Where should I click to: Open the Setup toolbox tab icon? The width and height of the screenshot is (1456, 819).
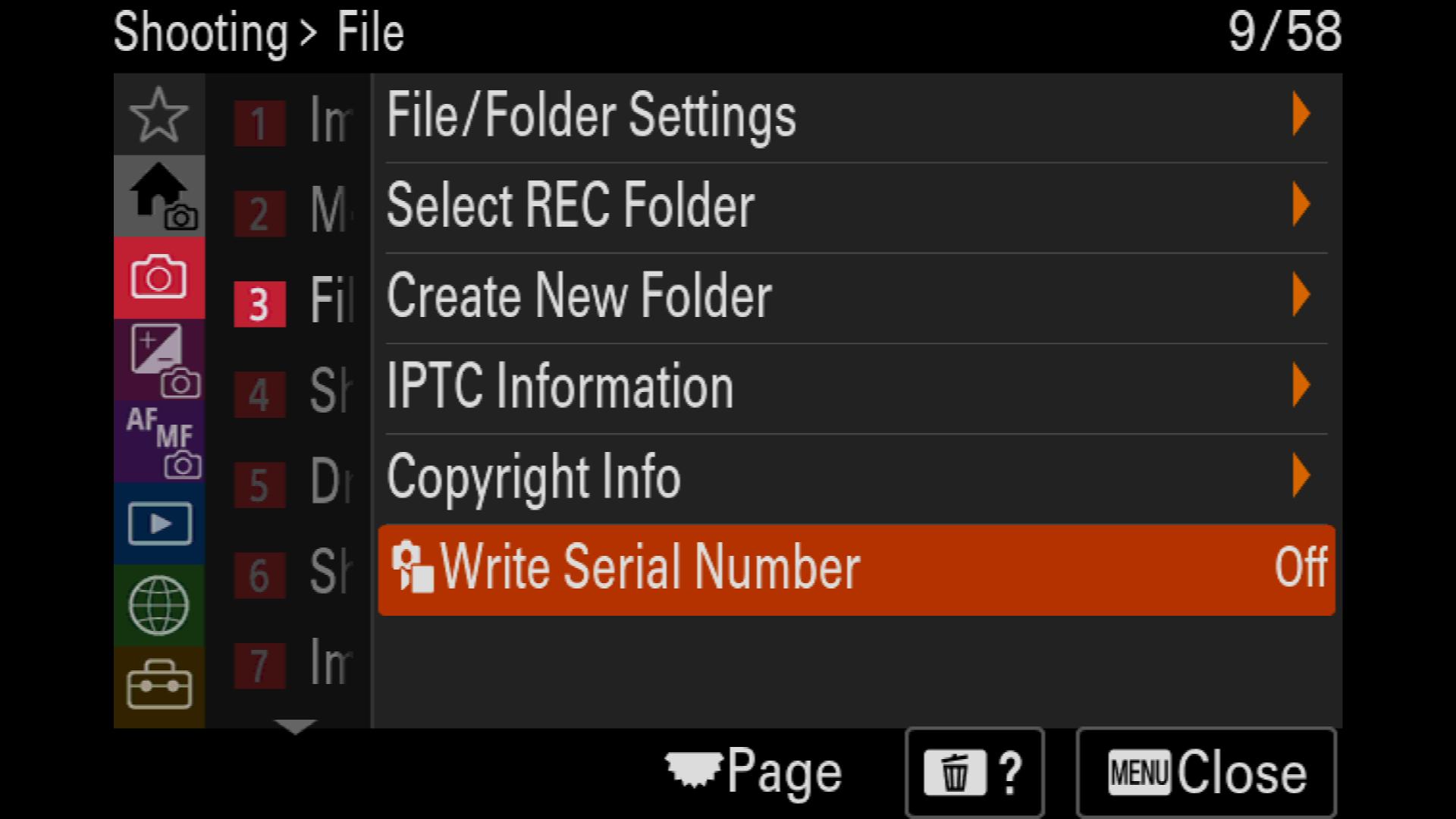[x=159, y=687]
